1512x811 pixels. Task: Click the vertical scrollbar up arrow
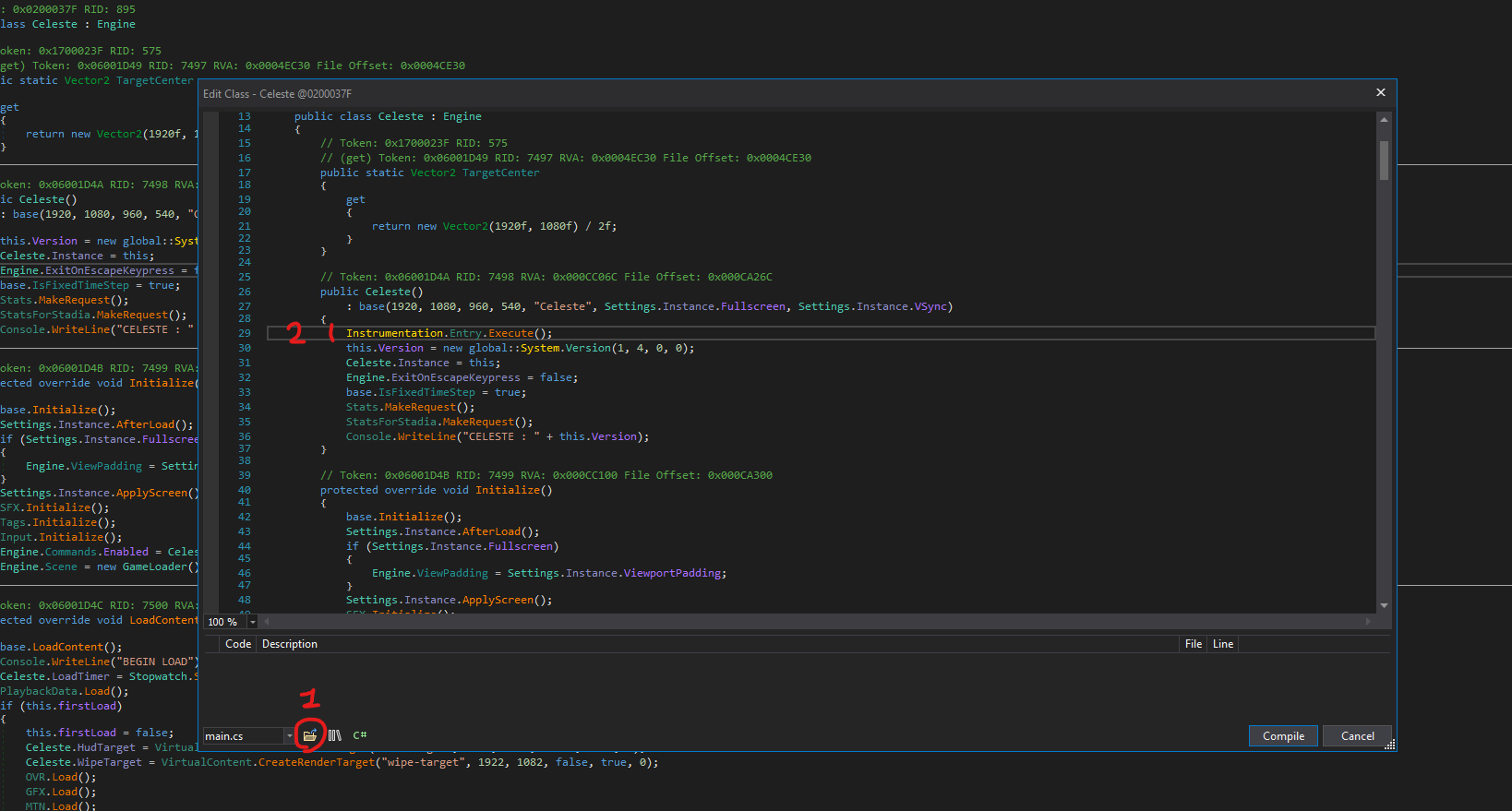(1384, 119)
